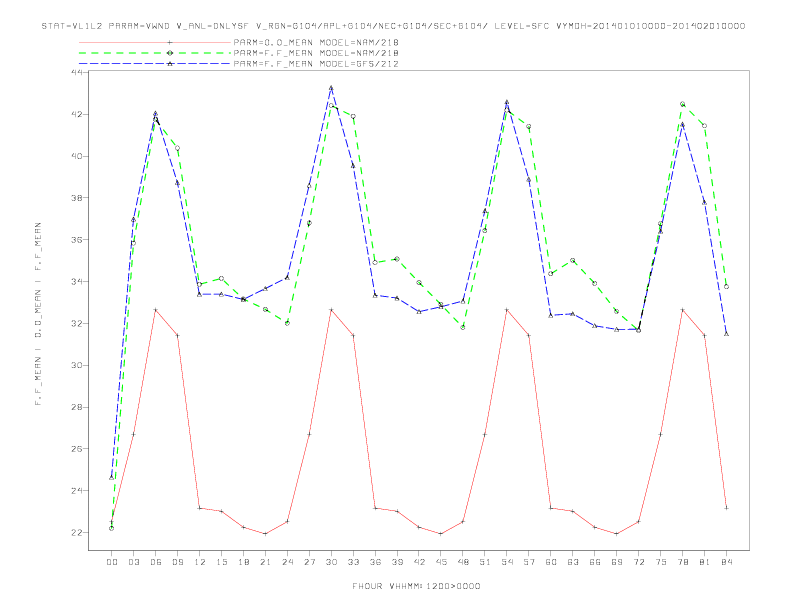This screenshot has height=612, width=792.
Task: Click x-axis tick label 72
Action: pyautogui.click(x=638, y=562)
